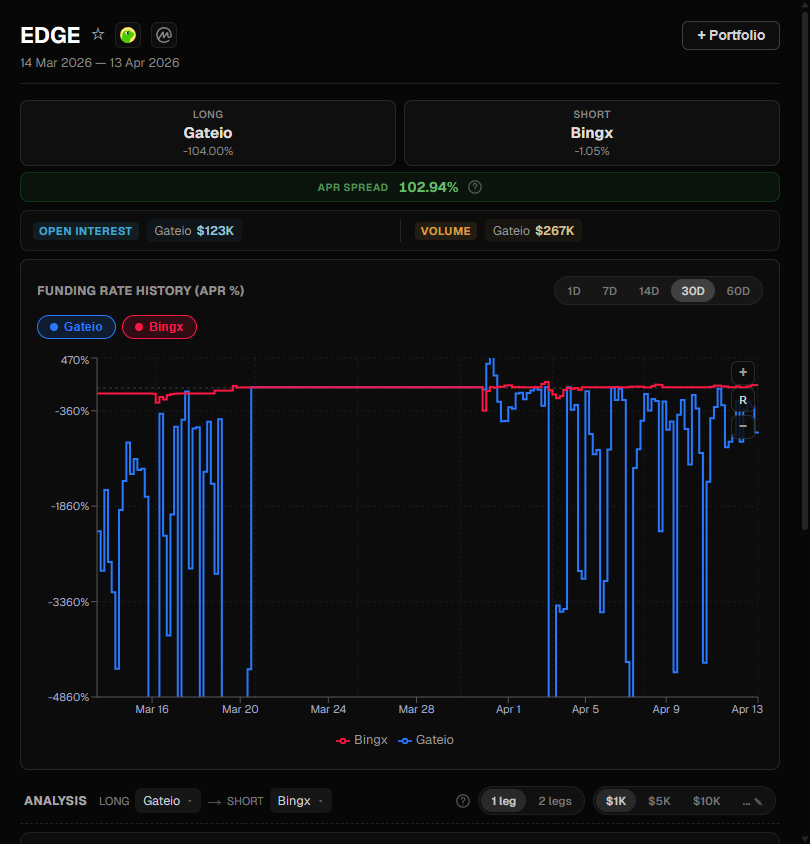The image size is (810, 844).
Task: Click the SHORT Bingx card
Action: click(591, 133)
